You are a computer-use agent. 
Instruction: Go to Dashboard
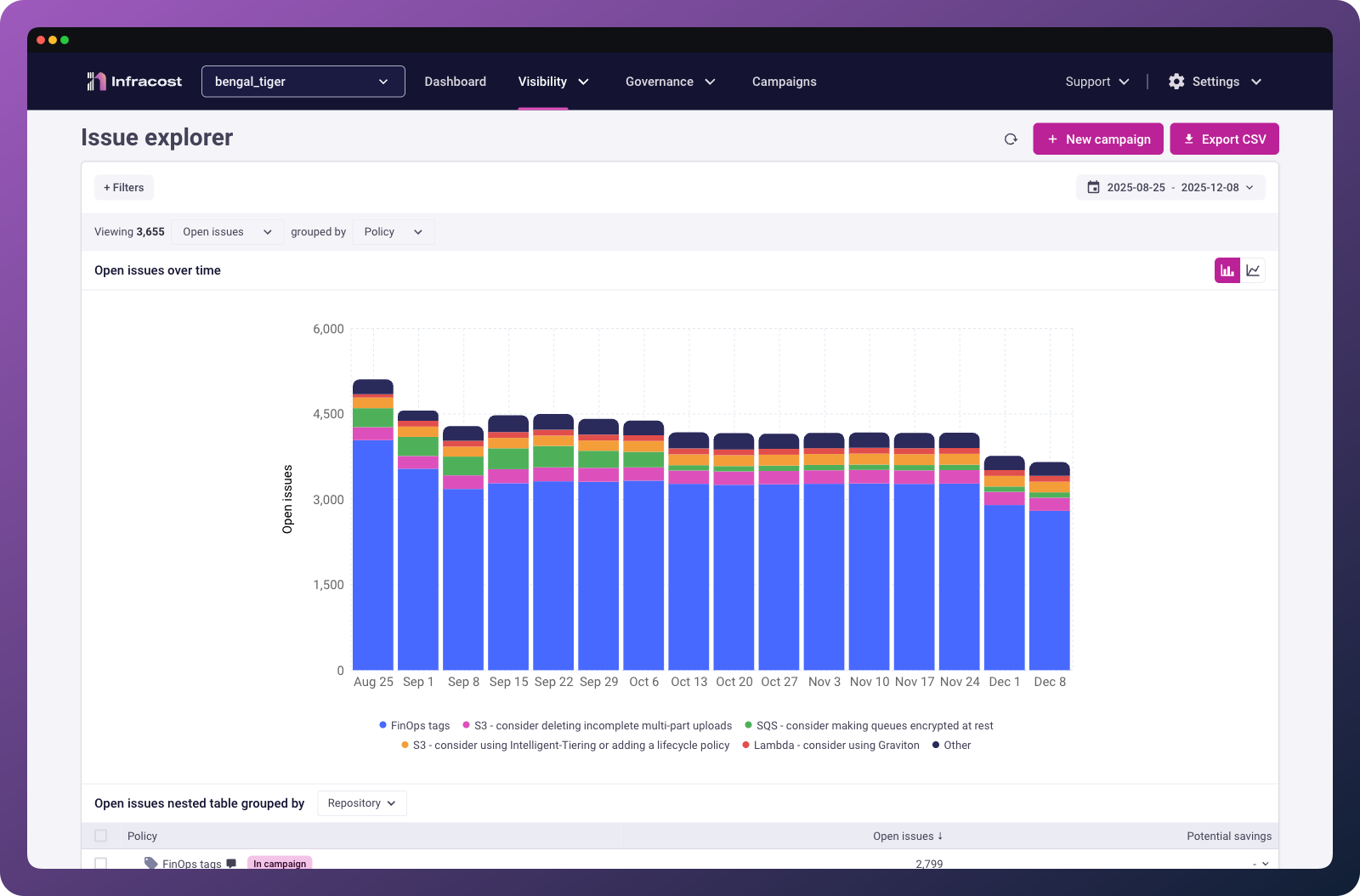click(x=456, y=82)
